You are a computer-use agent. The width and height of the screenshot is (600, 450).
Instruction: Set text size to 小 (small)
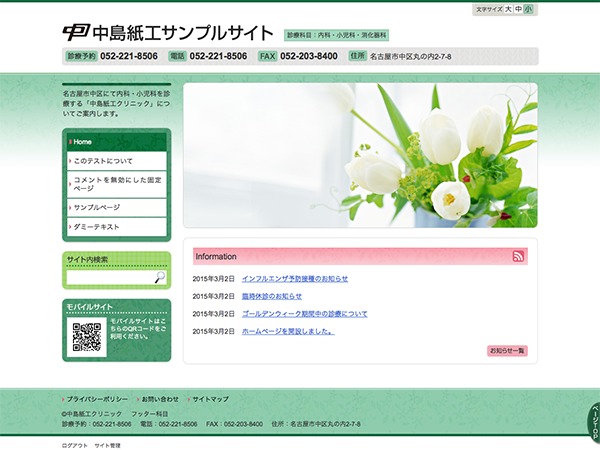(528, 9)
